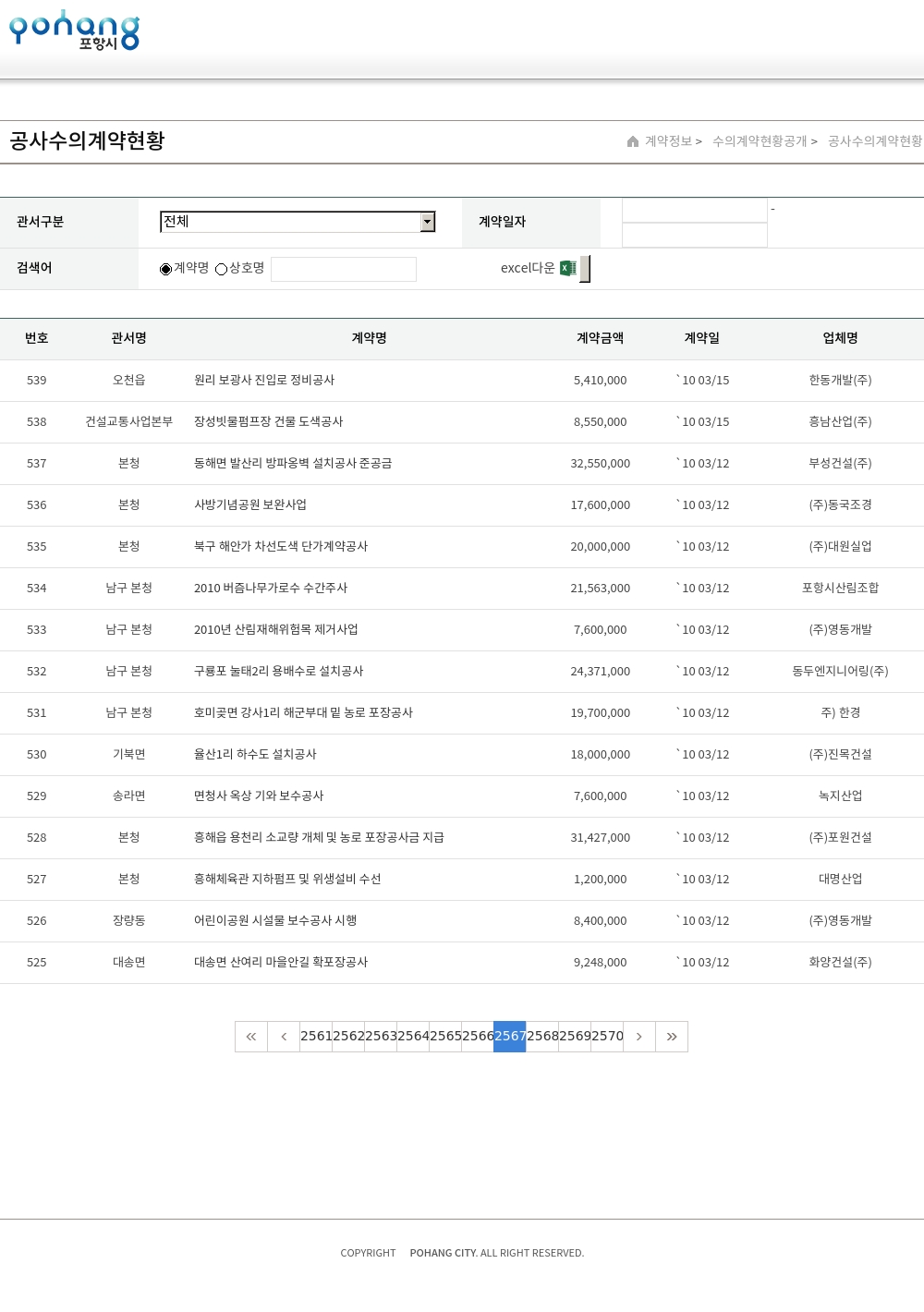Open 수의계약현황공개 breadcrumb link
The width and height of the screenshot is (924, 1312).
coord(760,141)
